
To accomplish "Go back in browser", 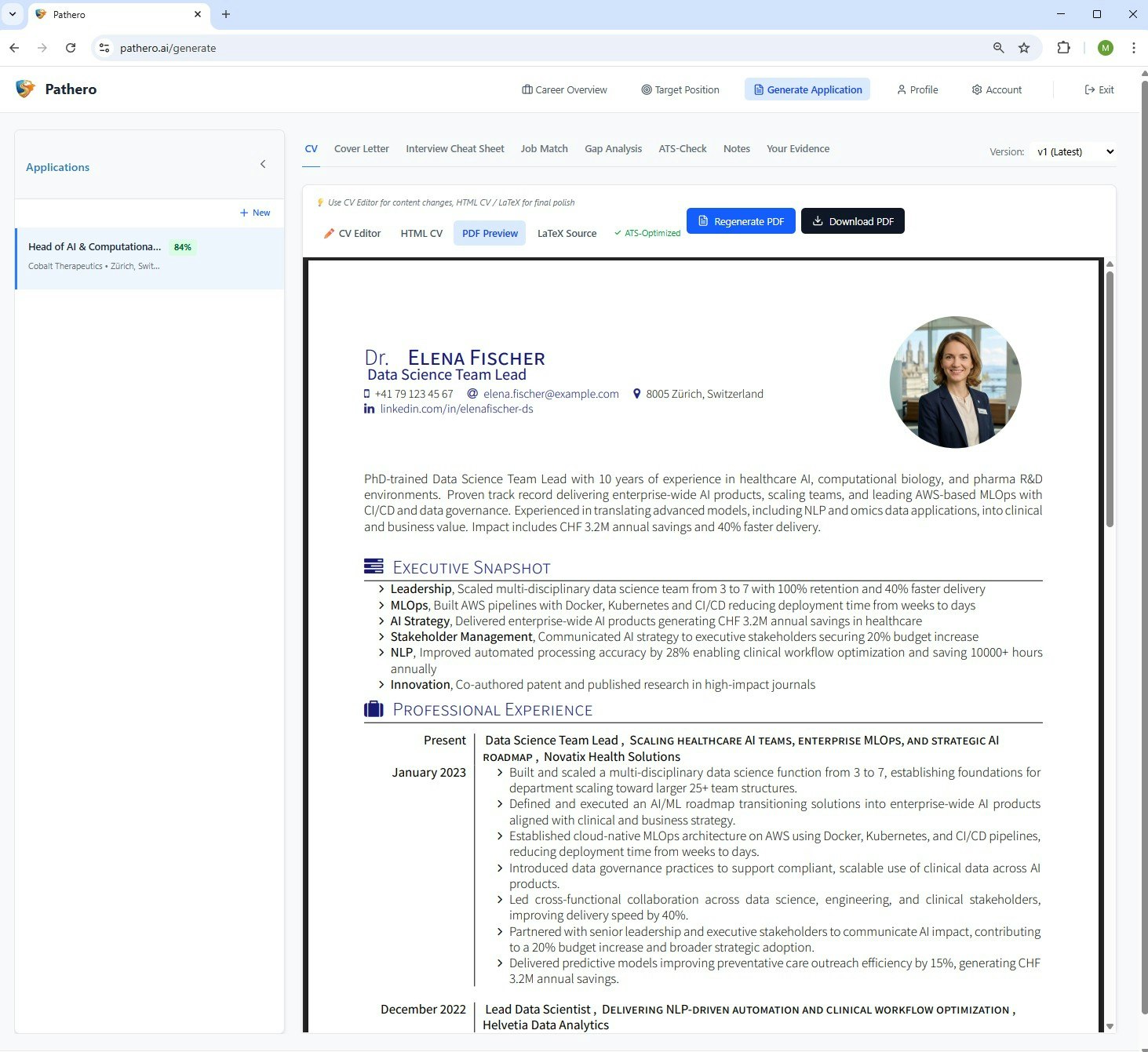I will (x=14, y=48).
